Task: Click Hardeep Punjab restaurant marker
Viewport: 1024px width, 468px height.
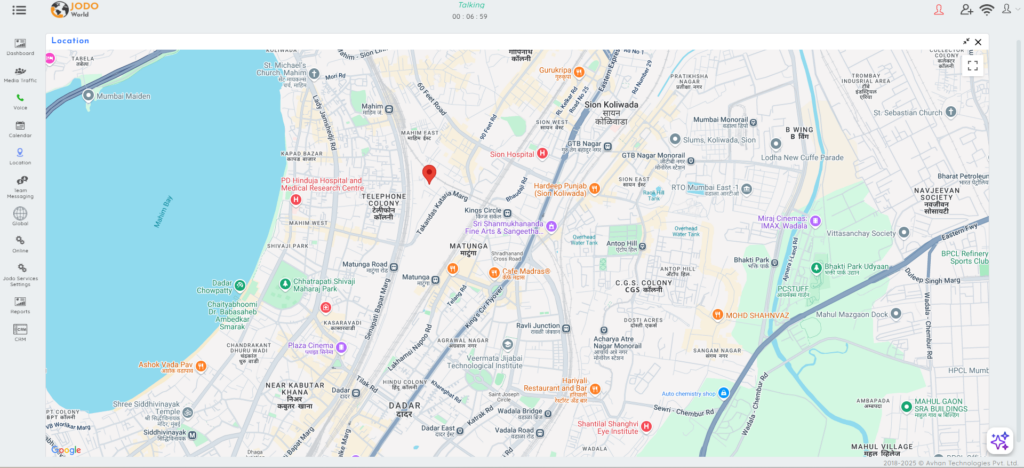Action: (594, 189)
